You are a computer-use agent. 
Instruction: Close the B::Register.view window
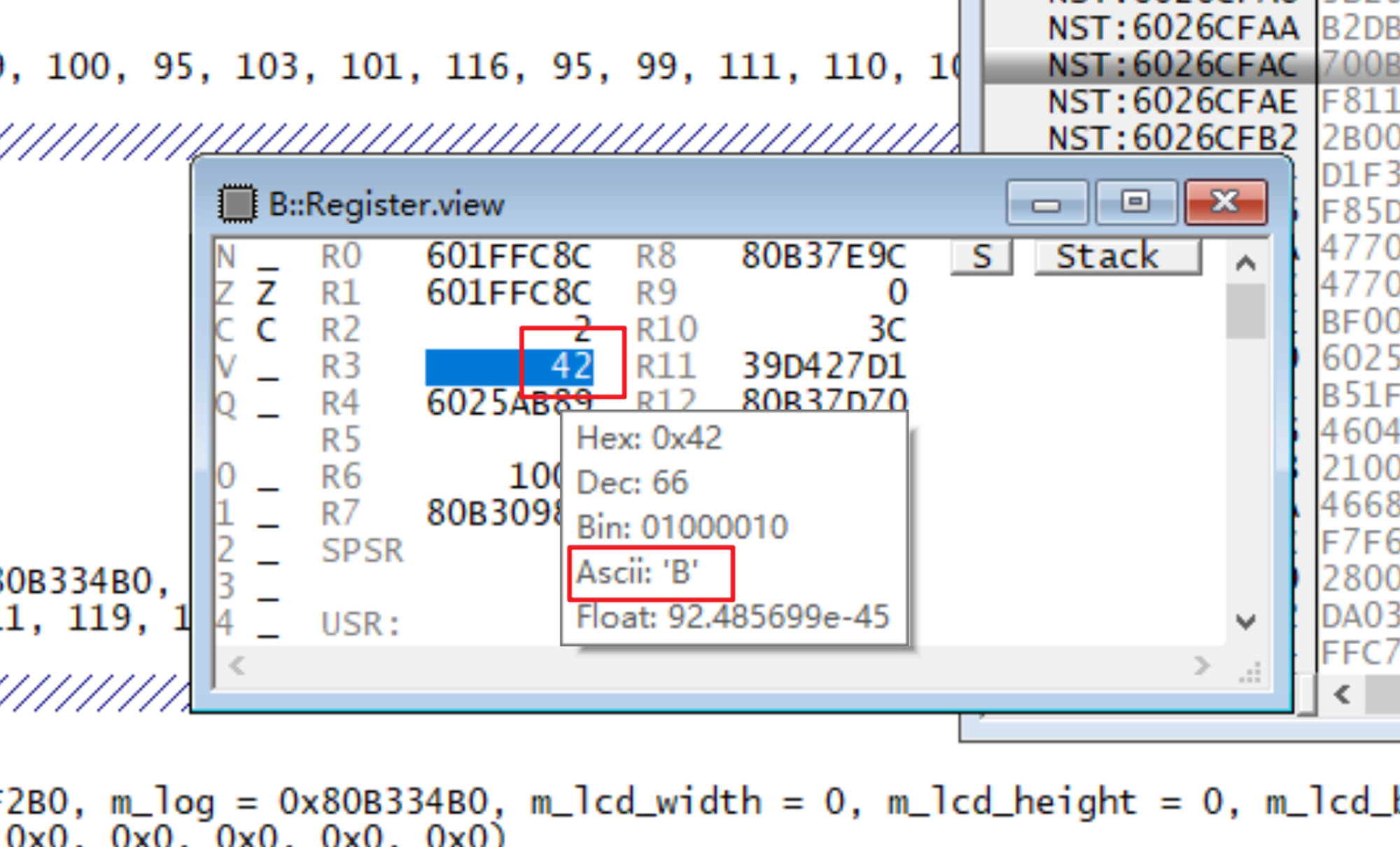click(x=1225, y=202)
